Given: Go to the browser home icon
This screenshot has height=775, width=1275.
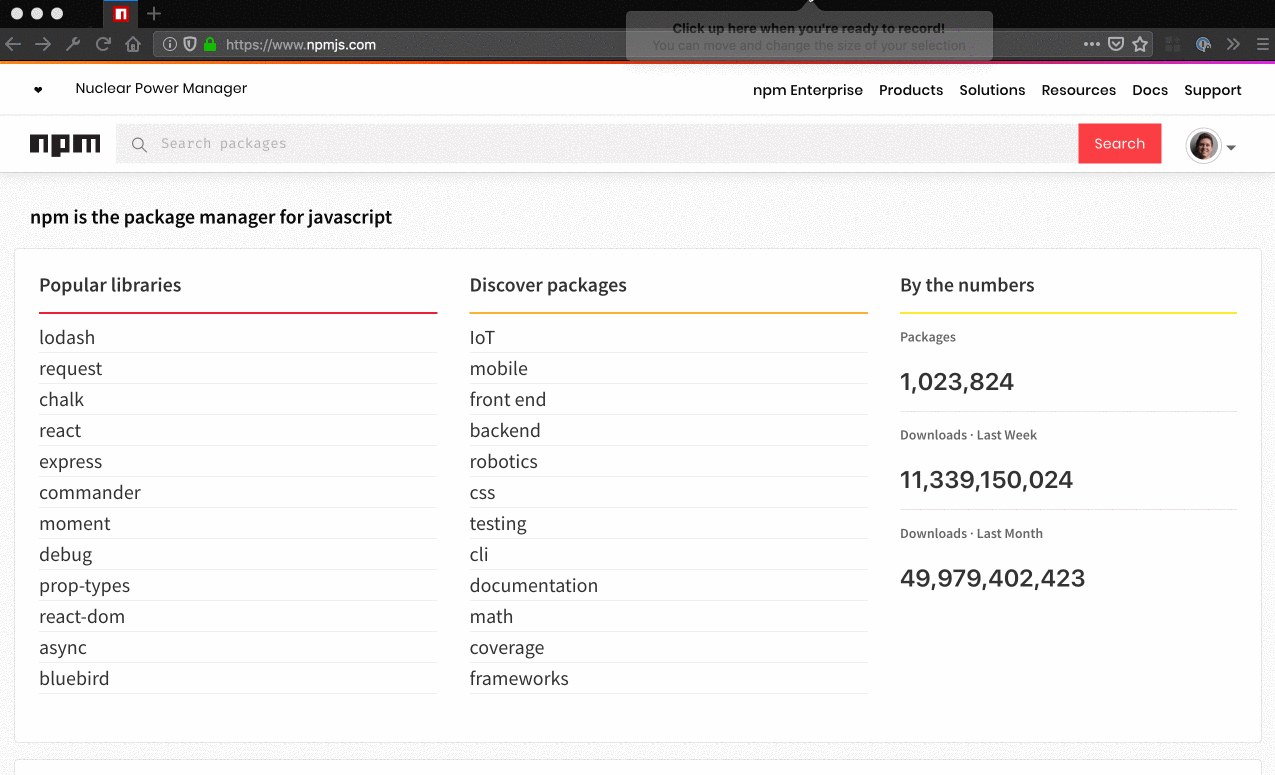Looking at the screenshot, I should tap(133, 44).
